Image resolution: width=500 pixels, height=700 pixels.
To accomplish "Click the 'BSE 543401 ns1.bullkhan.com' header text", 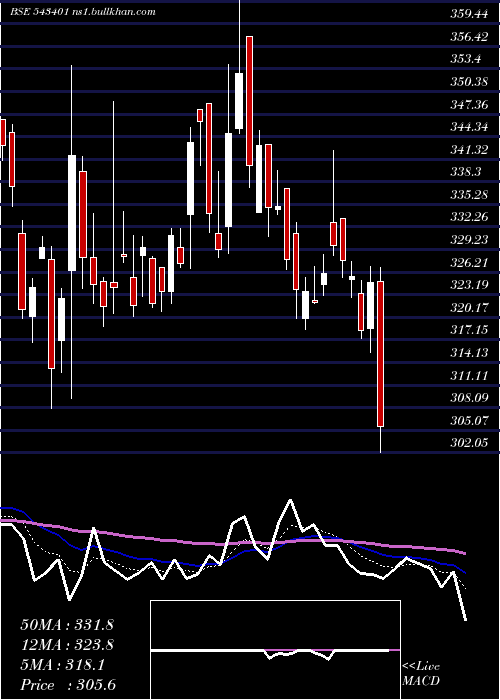I will tap(83, 12).
